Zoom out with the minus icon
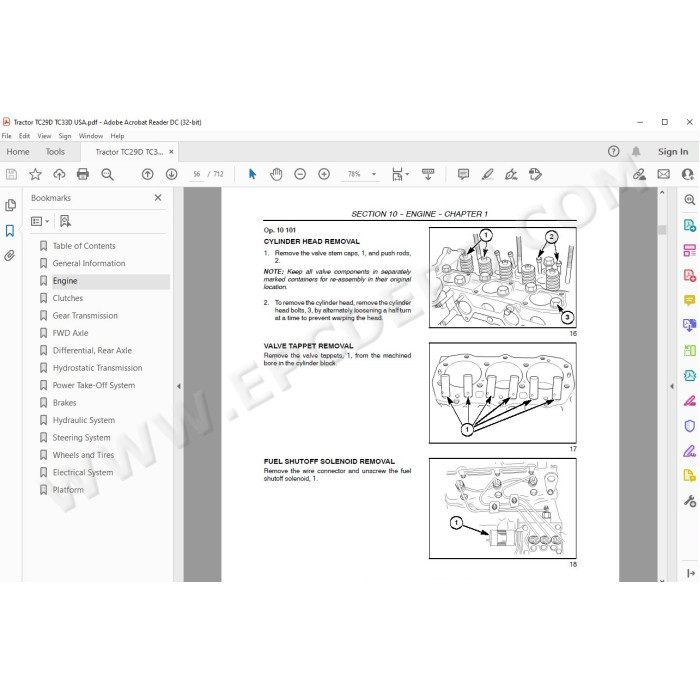The image size is (700, 700). [300, 174]
